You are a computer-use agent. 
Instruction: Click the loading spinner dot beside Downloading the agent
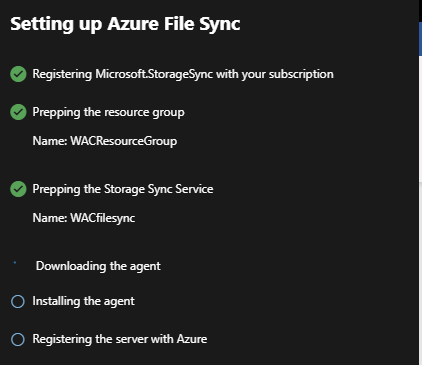click(15, 263)
